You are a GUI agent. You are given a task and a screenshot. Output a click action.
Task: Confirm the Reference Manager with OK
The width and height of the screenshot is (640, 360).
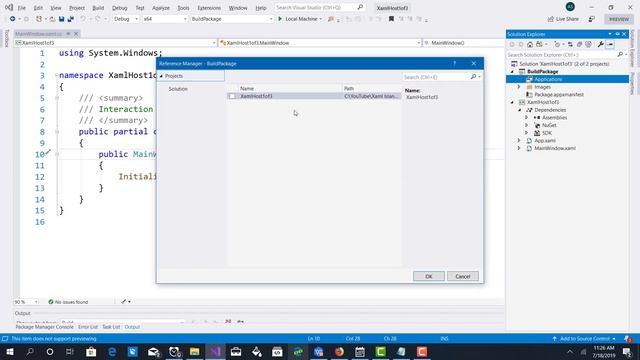tap(429, 276)
